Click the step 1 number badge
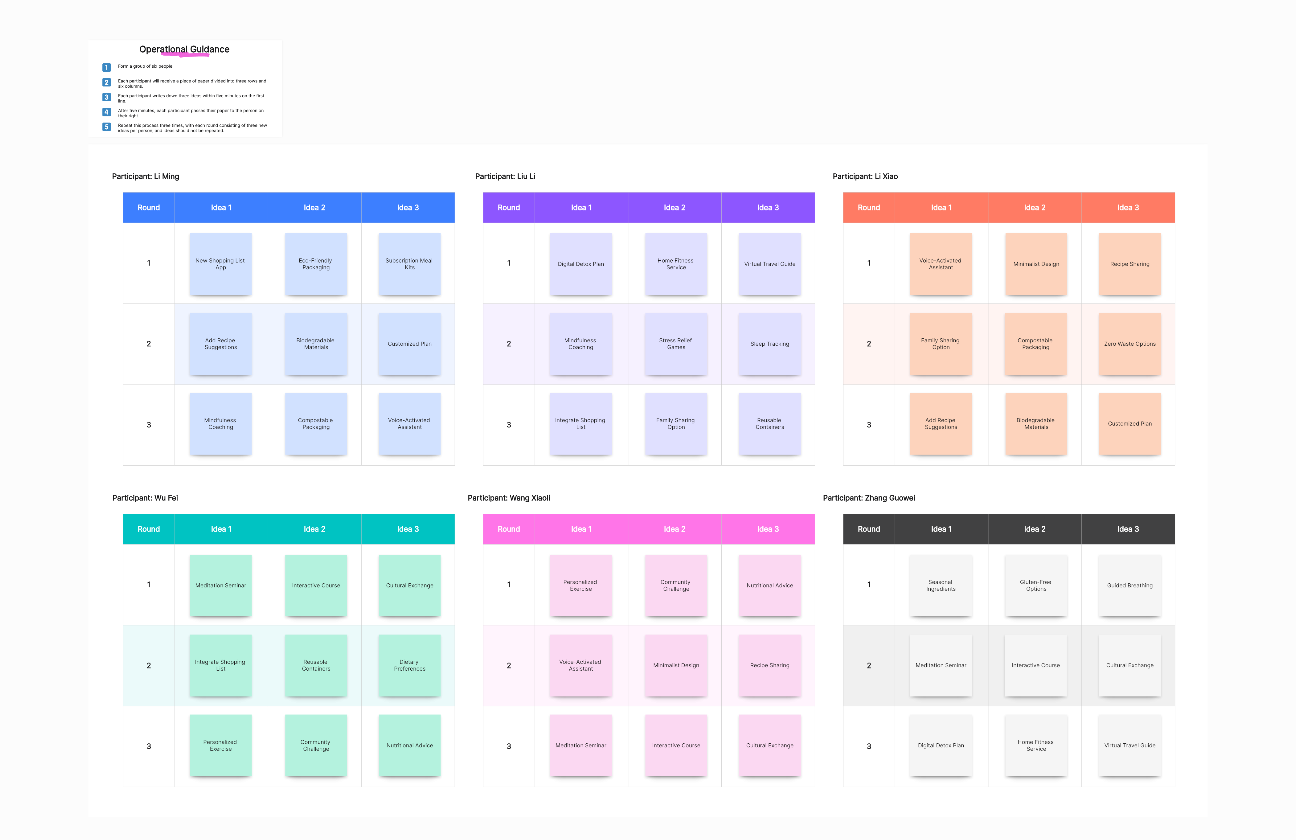 106,67
